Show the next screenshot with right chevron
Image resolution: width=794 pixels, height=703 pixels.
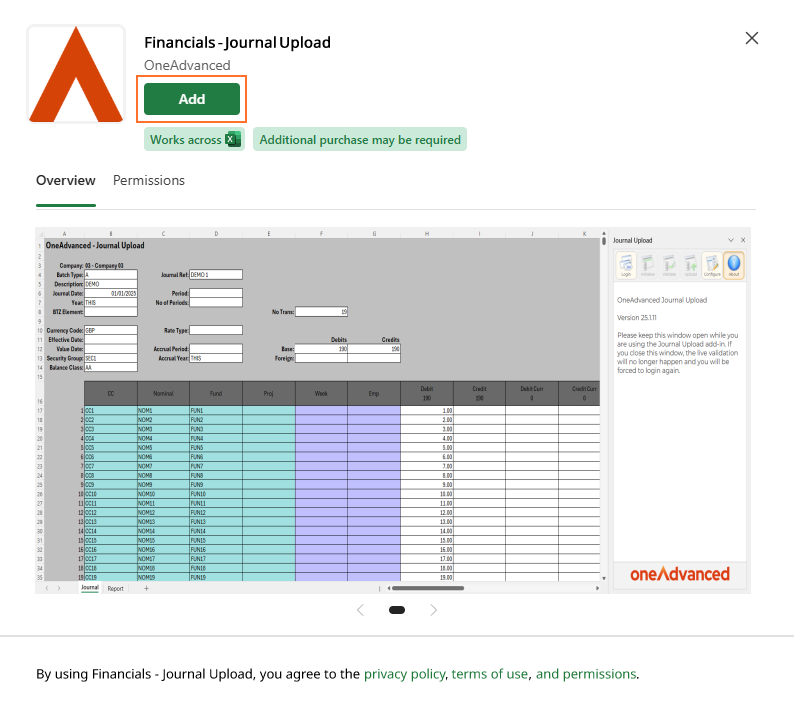click(433, 610)
